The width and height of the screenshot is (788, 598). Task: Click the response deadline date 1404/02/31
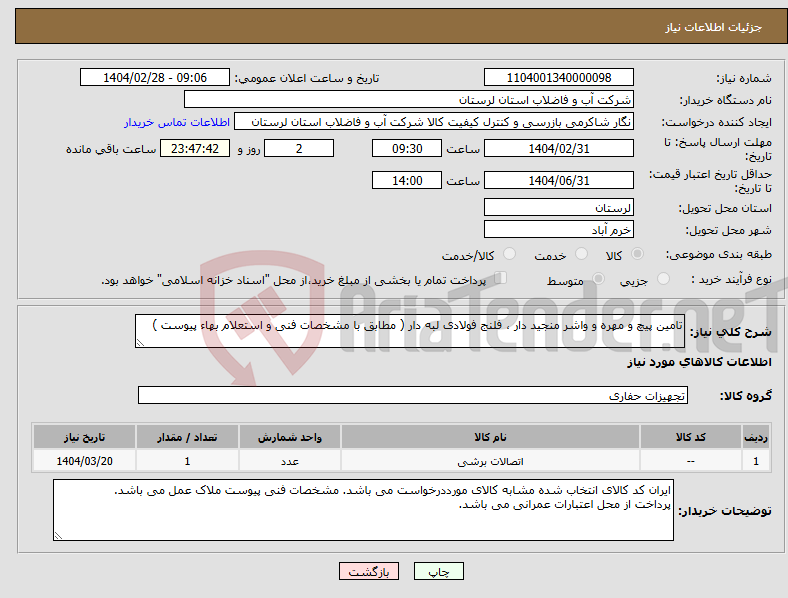coord(559,148)
